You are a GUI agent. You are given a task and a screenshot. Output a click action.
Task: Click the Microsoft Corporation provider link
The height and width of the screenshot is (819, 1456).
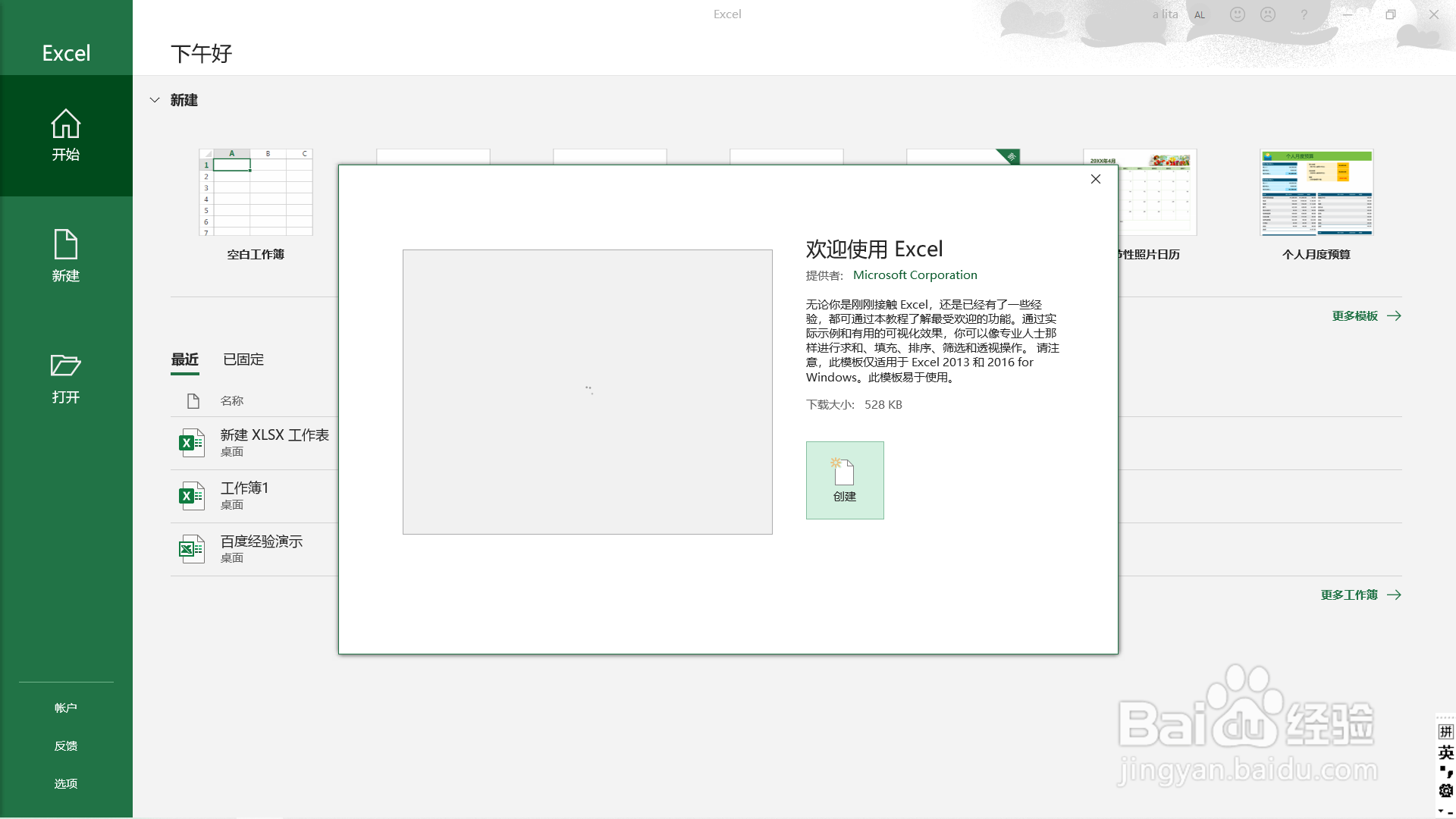(x=915, y=275)
